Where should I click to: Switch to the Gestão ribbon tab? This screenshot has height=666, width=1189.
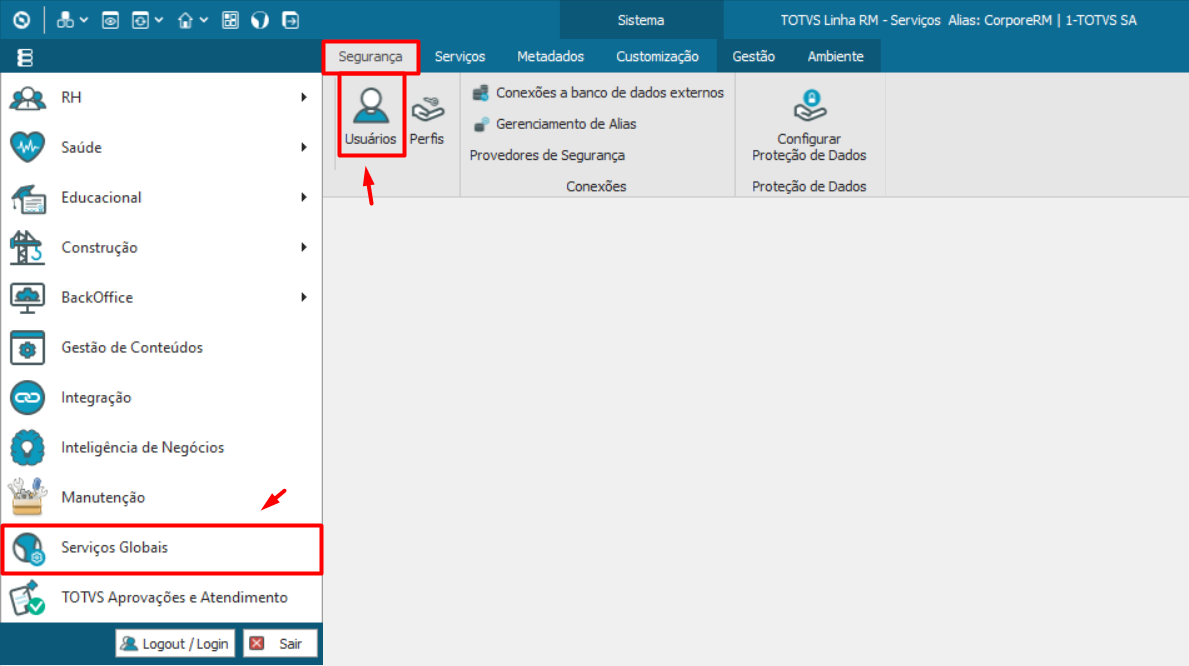tap(754, 57)
